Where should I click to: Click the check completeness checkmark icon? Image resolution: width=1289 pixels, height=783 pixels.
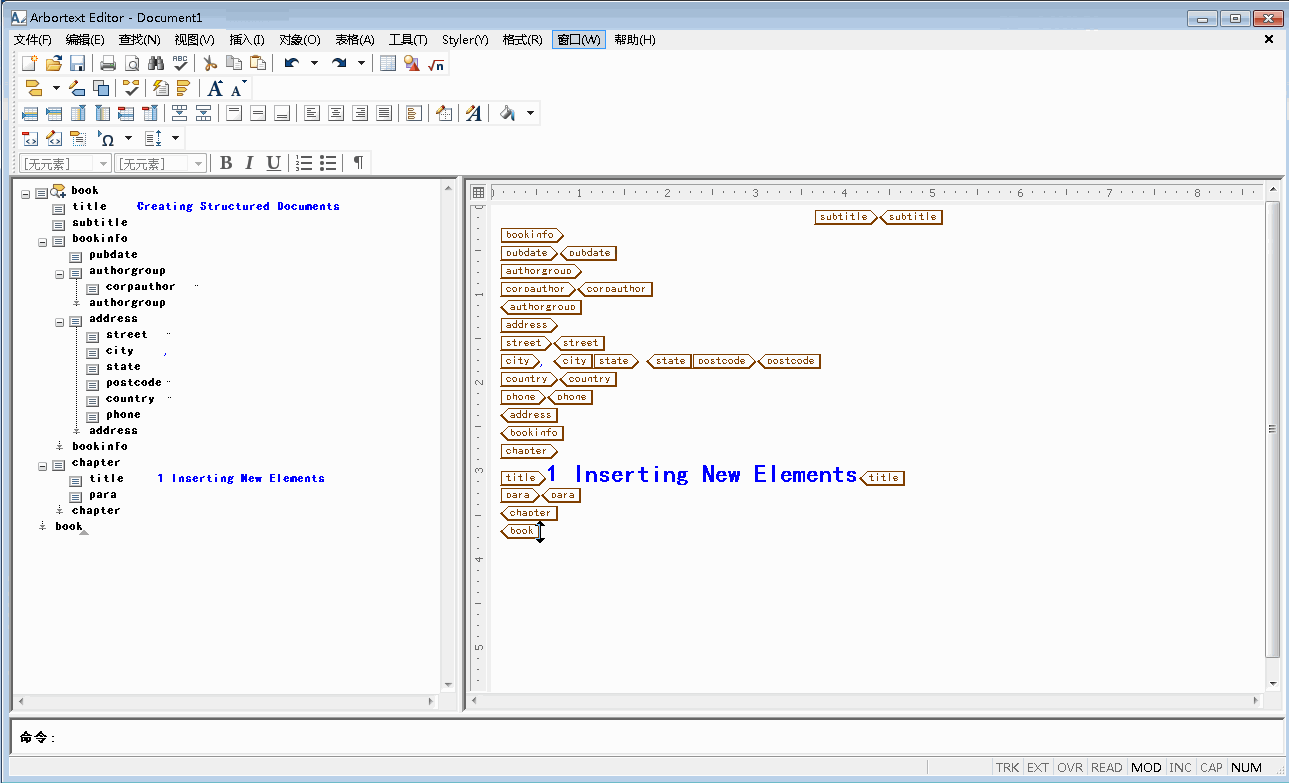tap(132, 88)
